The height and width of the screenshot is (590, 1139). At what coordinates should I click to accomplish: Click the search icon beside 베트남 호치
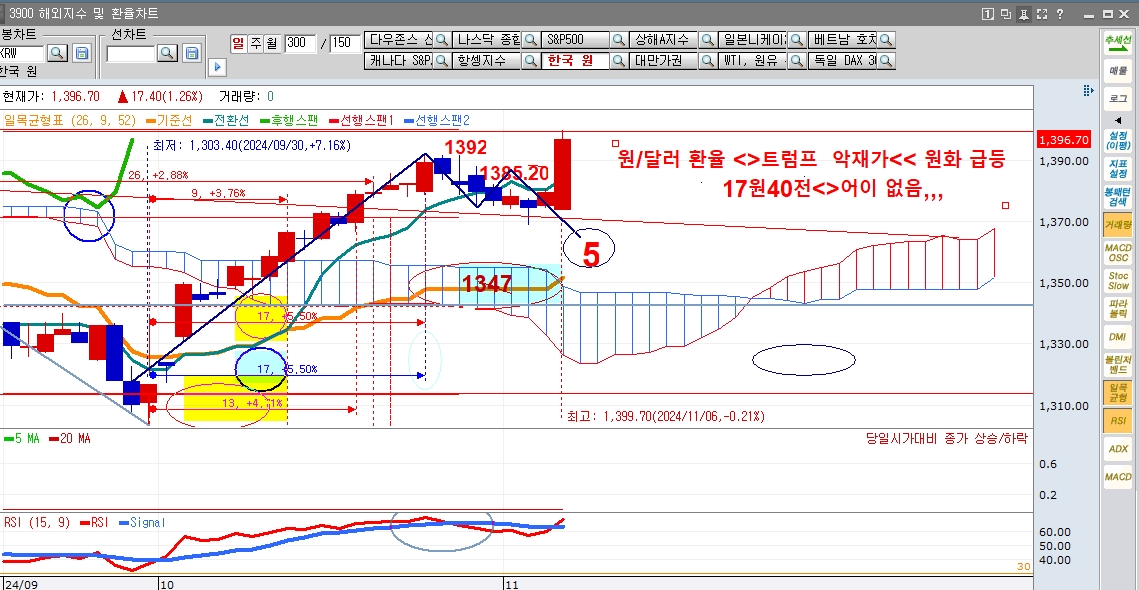point(886,40)
